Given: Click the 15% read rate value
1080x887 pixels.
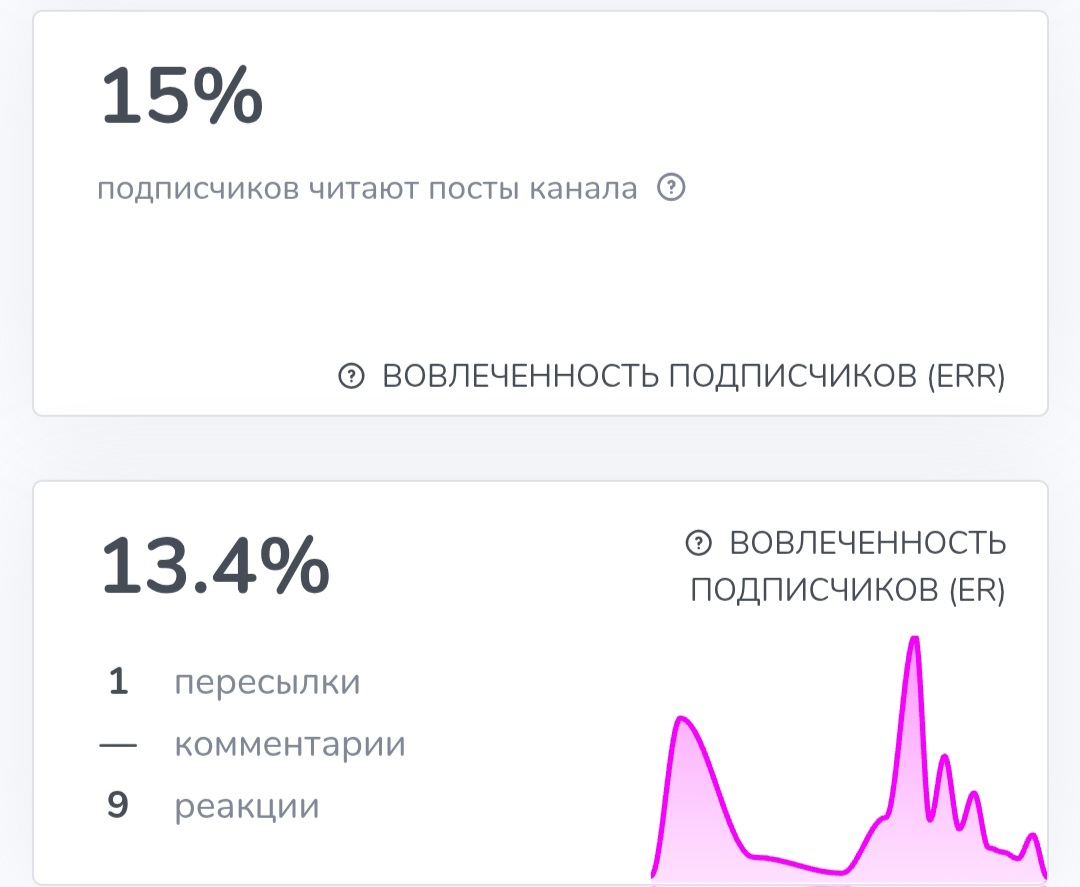Looking at the screenshot, I should pyautogui.click(x=182, y=96).
